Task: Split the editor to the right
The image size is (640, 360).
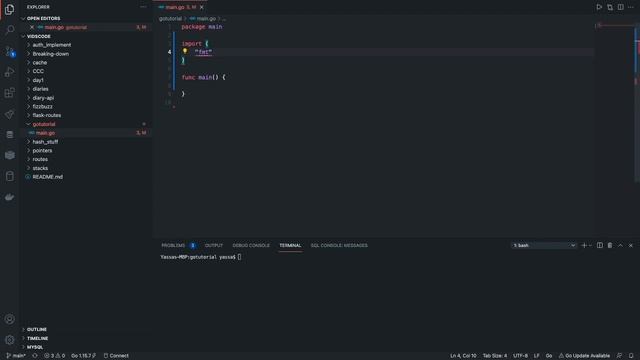Action: 620,7
